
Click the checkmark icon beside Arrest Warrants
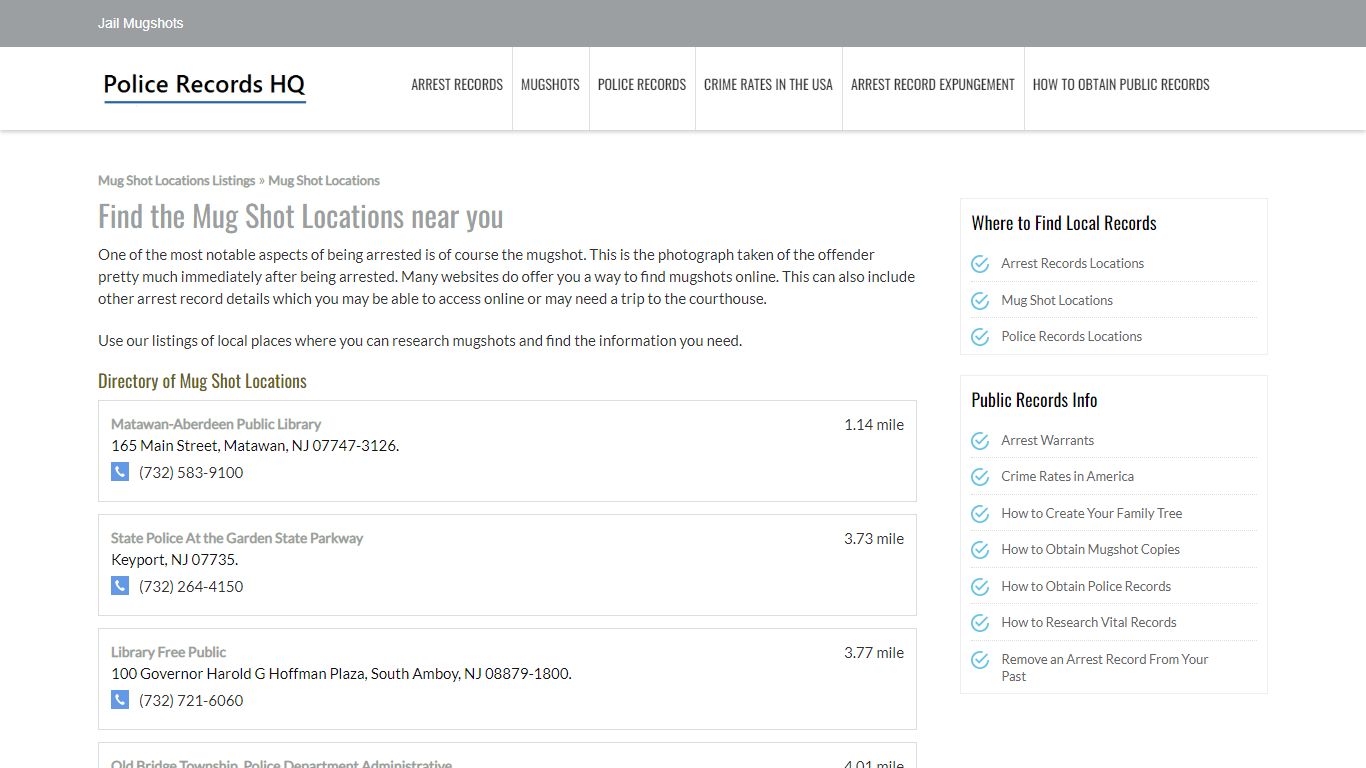[980, 441]
